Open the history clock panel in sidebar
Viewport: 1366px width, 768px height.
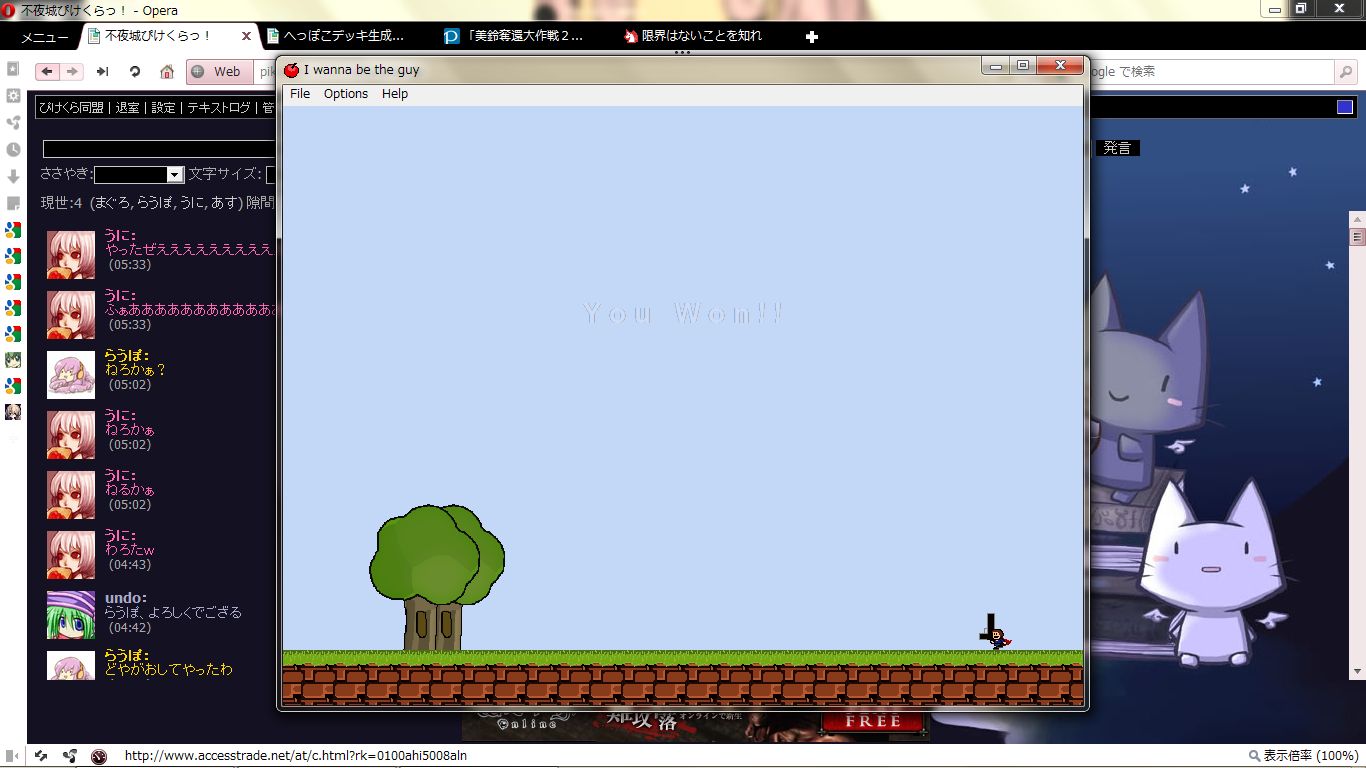click(x=13, y=150)
